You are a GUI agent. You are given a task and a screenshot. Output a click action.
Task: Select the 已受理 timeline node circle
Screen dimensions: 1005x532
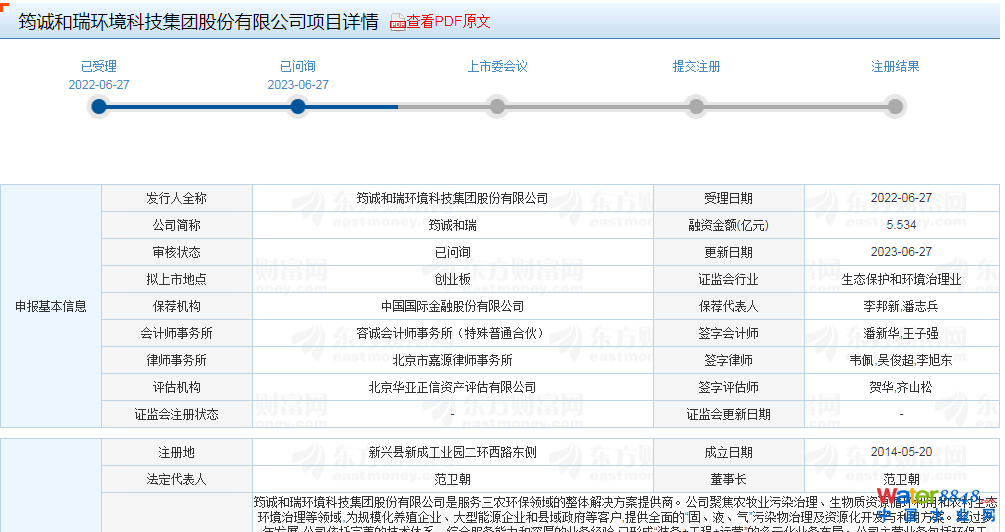click(99, 106)
